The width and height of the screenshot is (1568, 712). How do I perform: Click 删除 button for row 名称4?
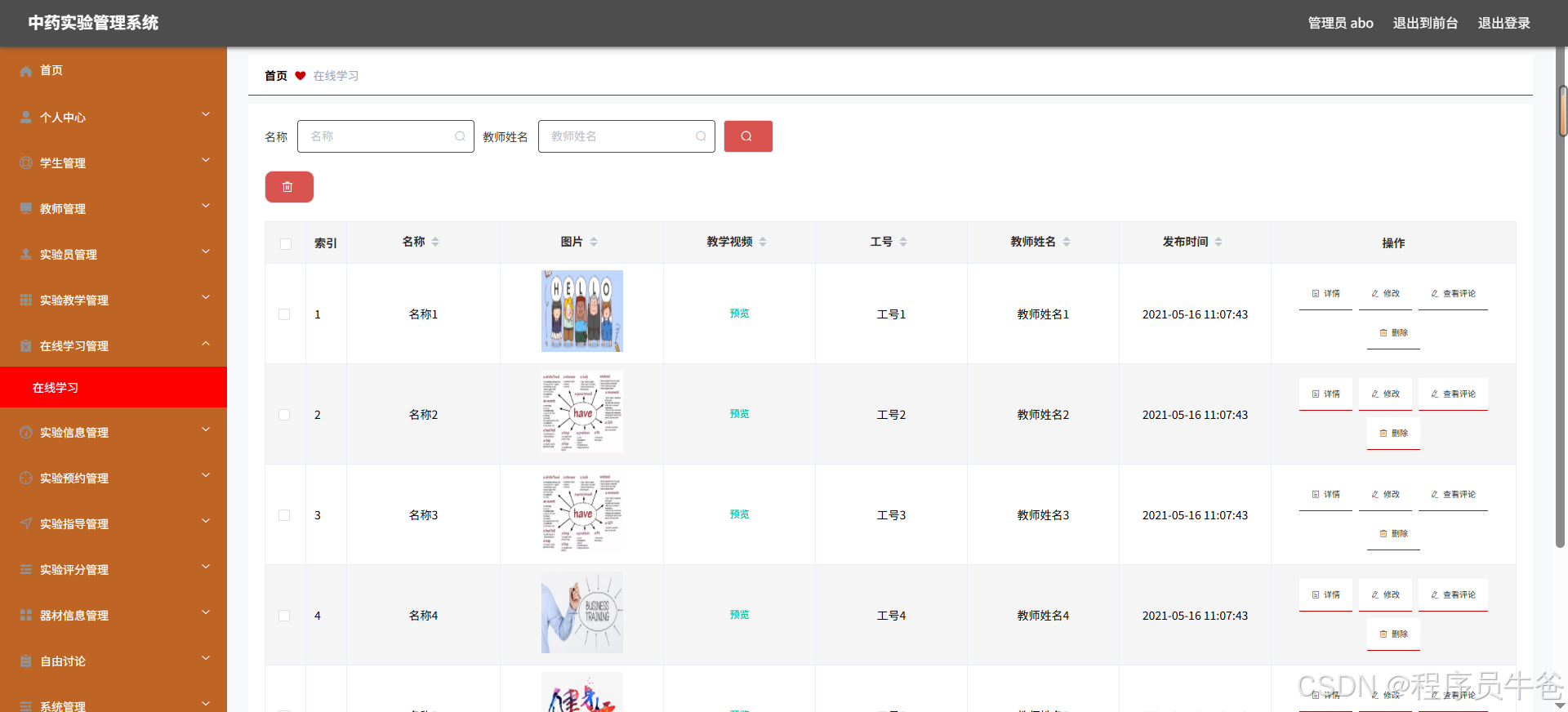tap(1393, 634)
